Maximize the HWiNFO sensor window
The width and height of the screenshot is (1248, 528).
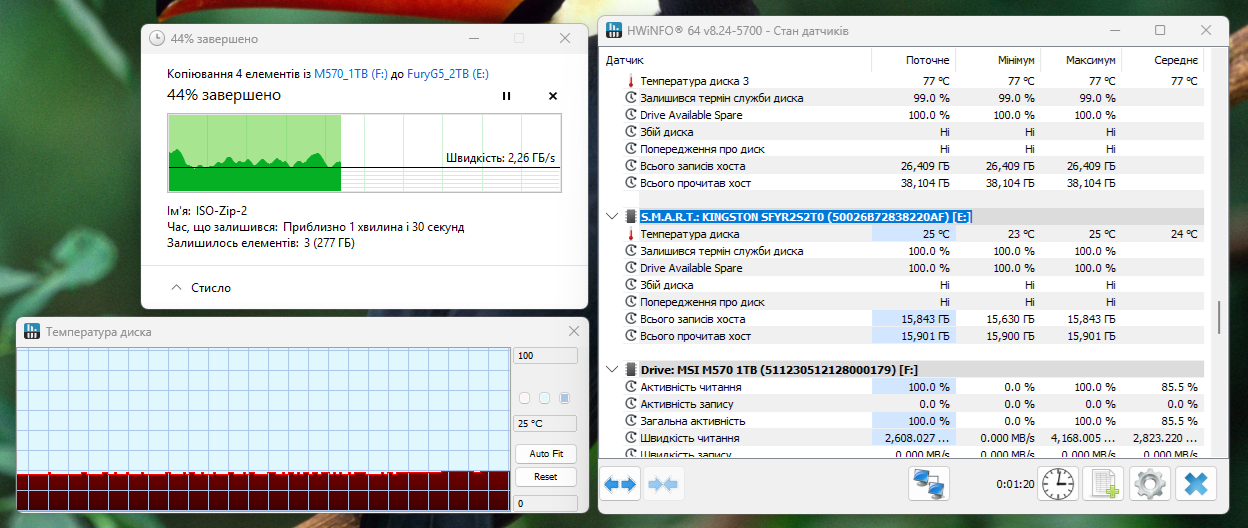point(1160,31)
